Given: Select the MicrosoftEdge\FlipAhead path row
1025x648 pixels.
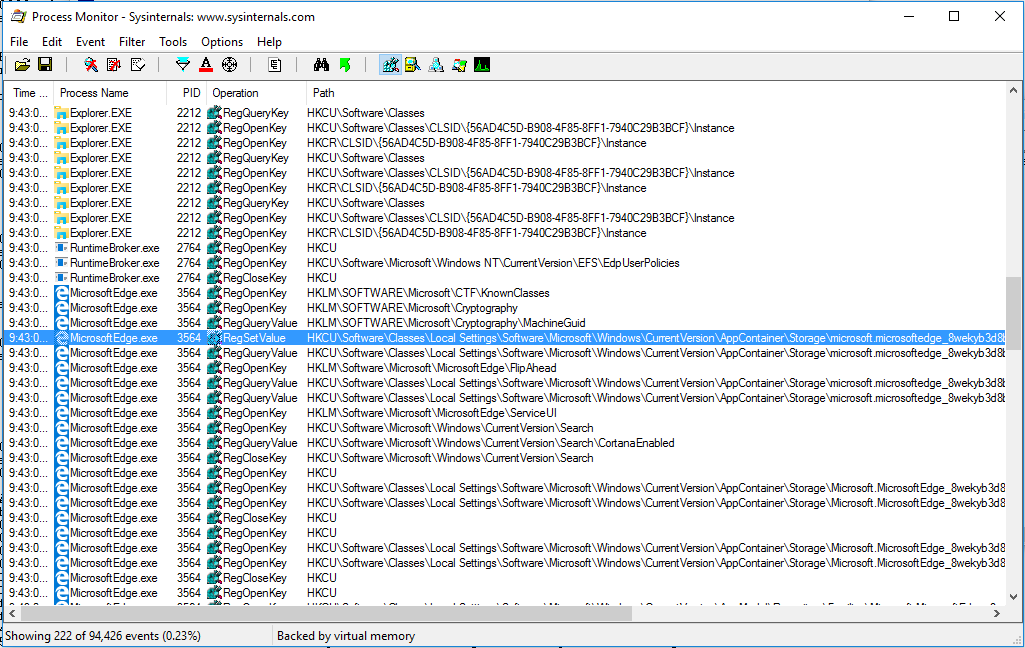Looking at the screenshot, I should point(505,368).
